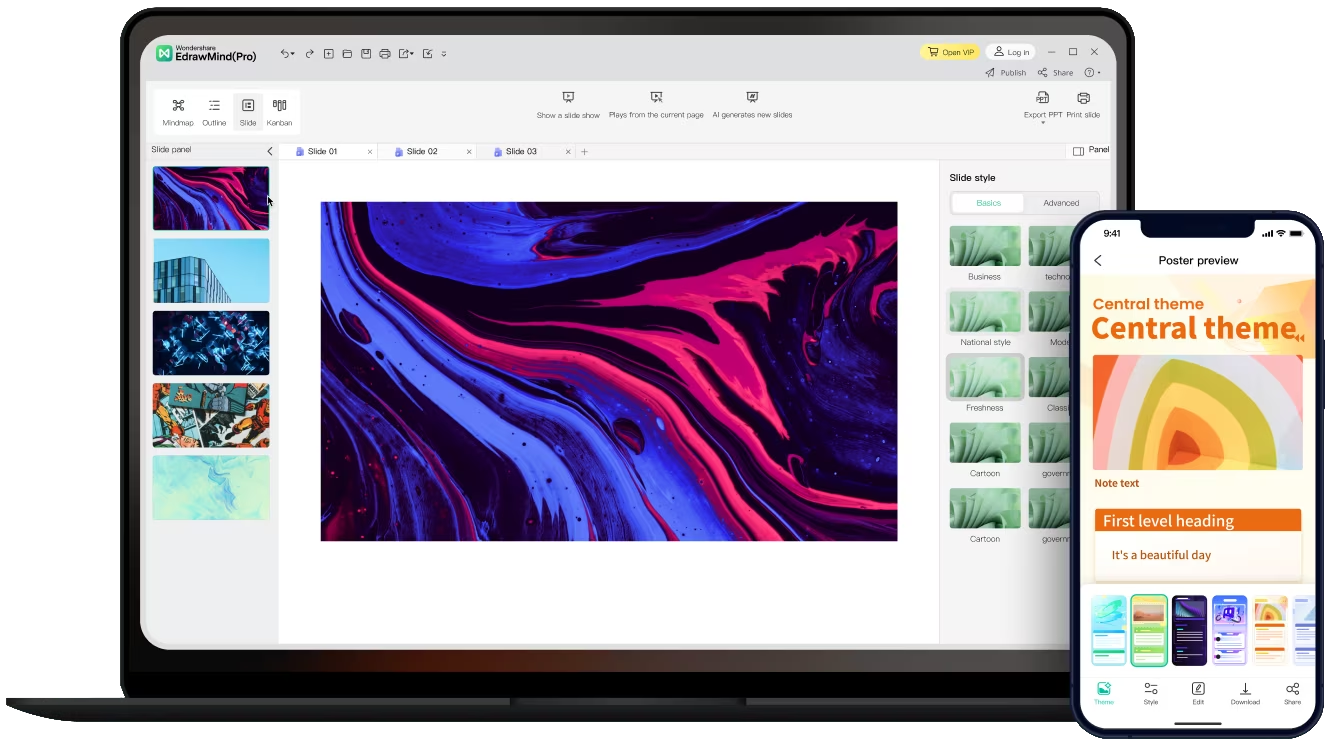
Task: Pick the light blue poster theme on phone
Action: click(x=1109, y=630)
